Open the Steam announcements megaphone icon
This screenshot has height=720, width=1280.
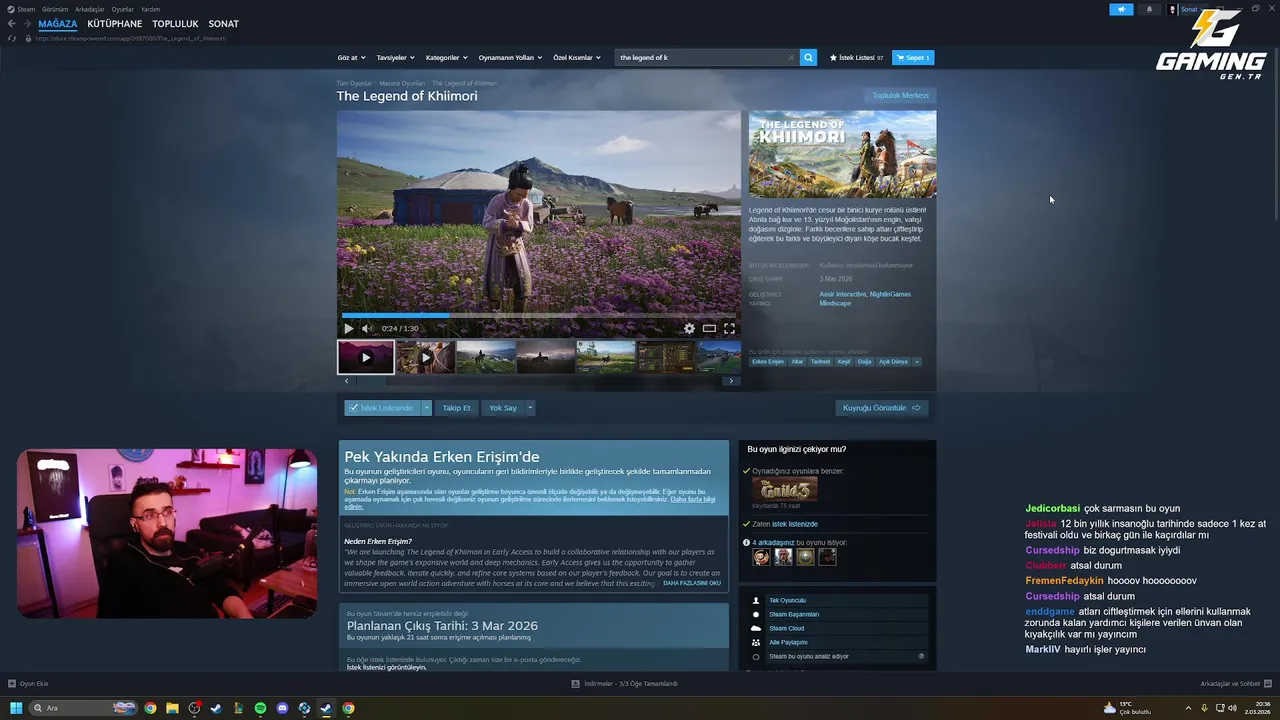click(1121, 9)
